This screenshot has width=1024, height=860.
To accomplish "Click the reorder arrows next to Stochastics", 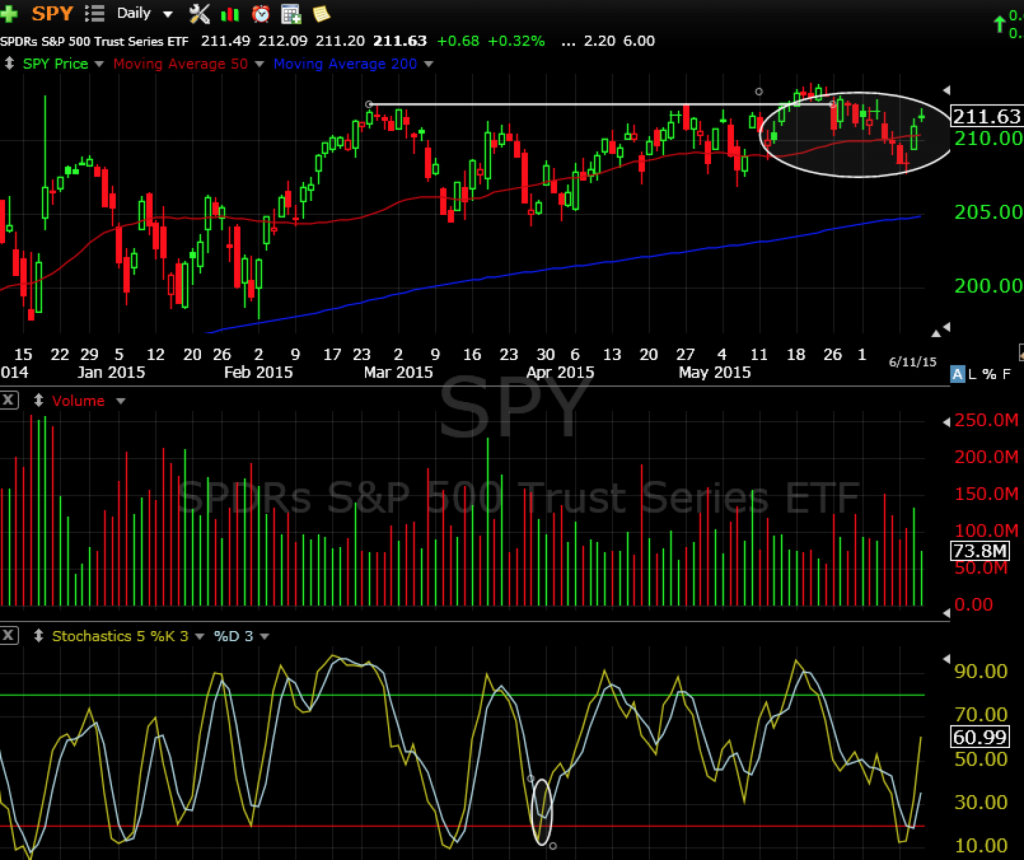I will [39, 635].
